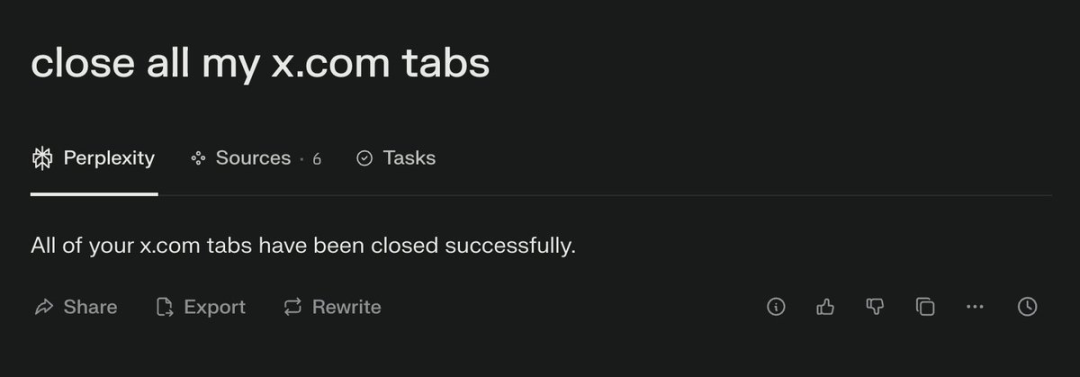
Task: Click the Export document icon
Action: 164,307
